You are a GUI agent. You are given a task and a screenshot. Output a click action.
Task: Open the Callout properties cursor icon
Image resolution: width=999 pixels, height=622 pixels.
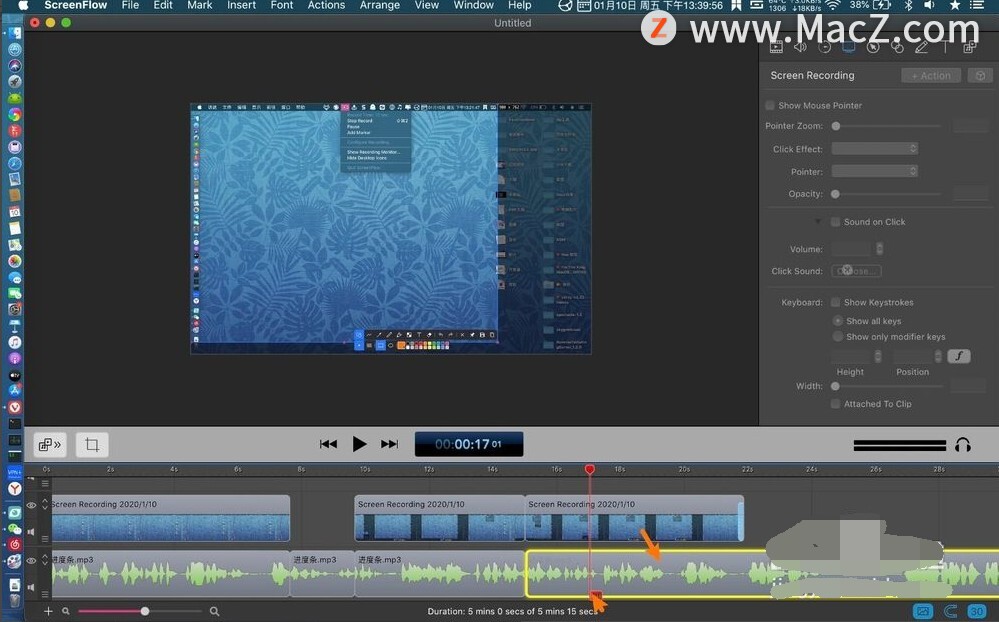pyautogui.click(x=873, y=47)
